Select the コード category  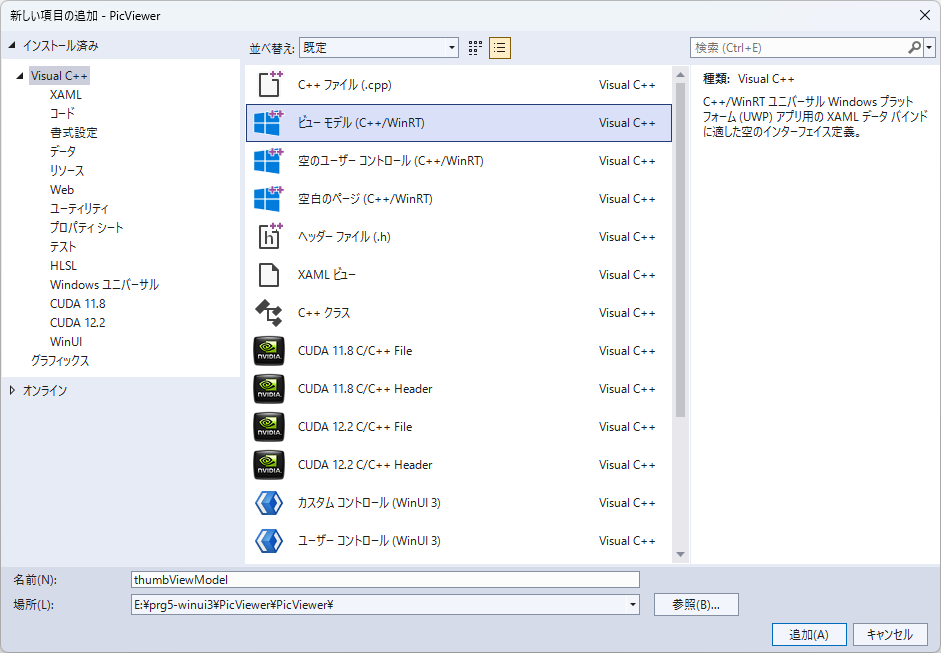[62, 113]
